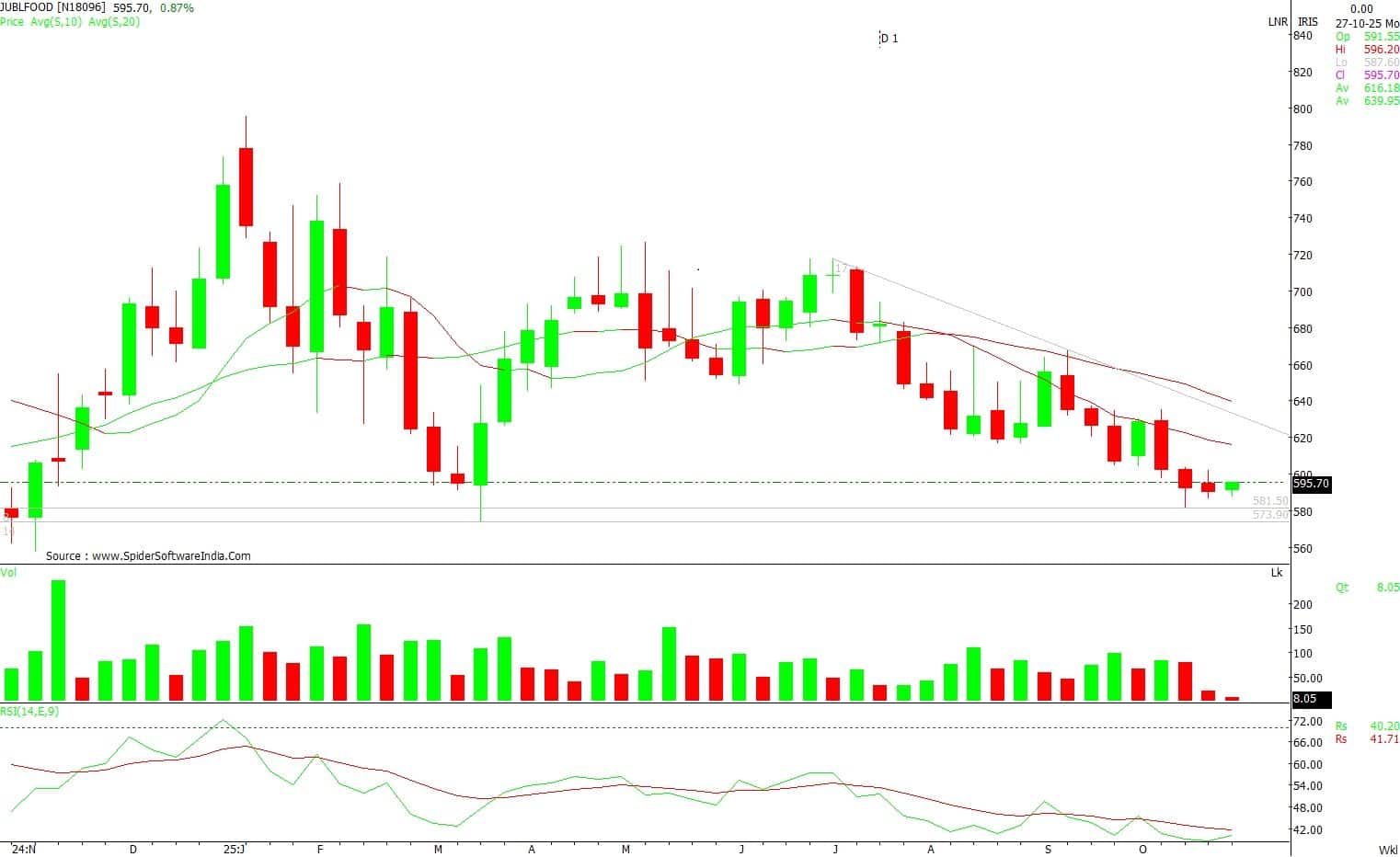
Task: Click the JUBLFOOD [N18096] symbol title
Action: [x=53, y=8]
